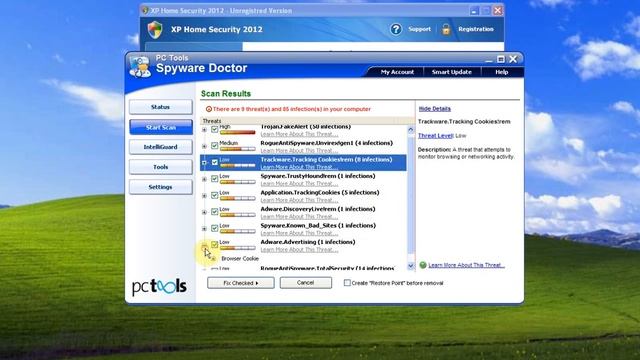Click the Low threat bar of Spyware.TrustyHound
This screenshot has width=640, height=360.
tap(238, 182)
